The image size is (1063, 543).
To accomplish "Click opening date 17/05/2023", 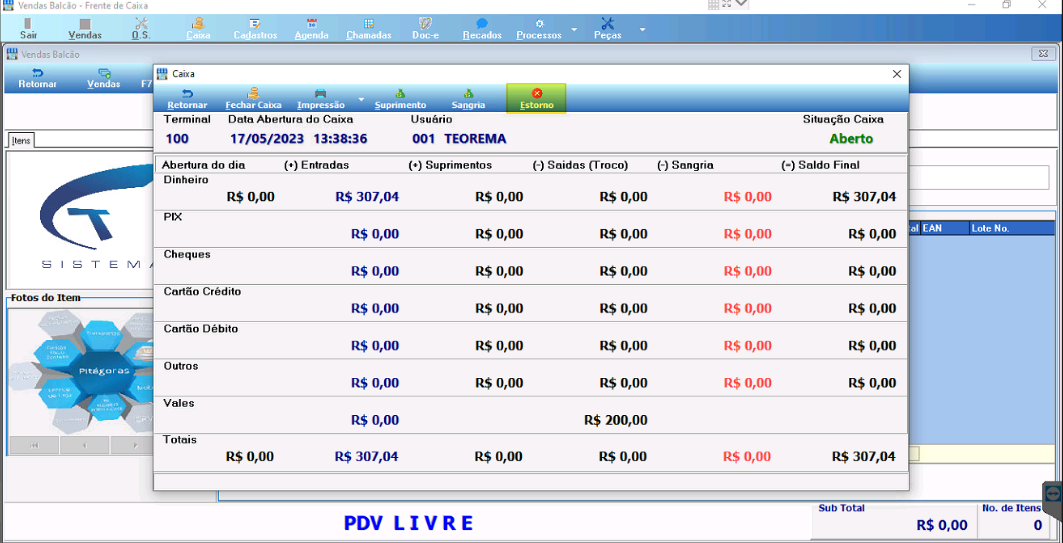I will point(266,139).
